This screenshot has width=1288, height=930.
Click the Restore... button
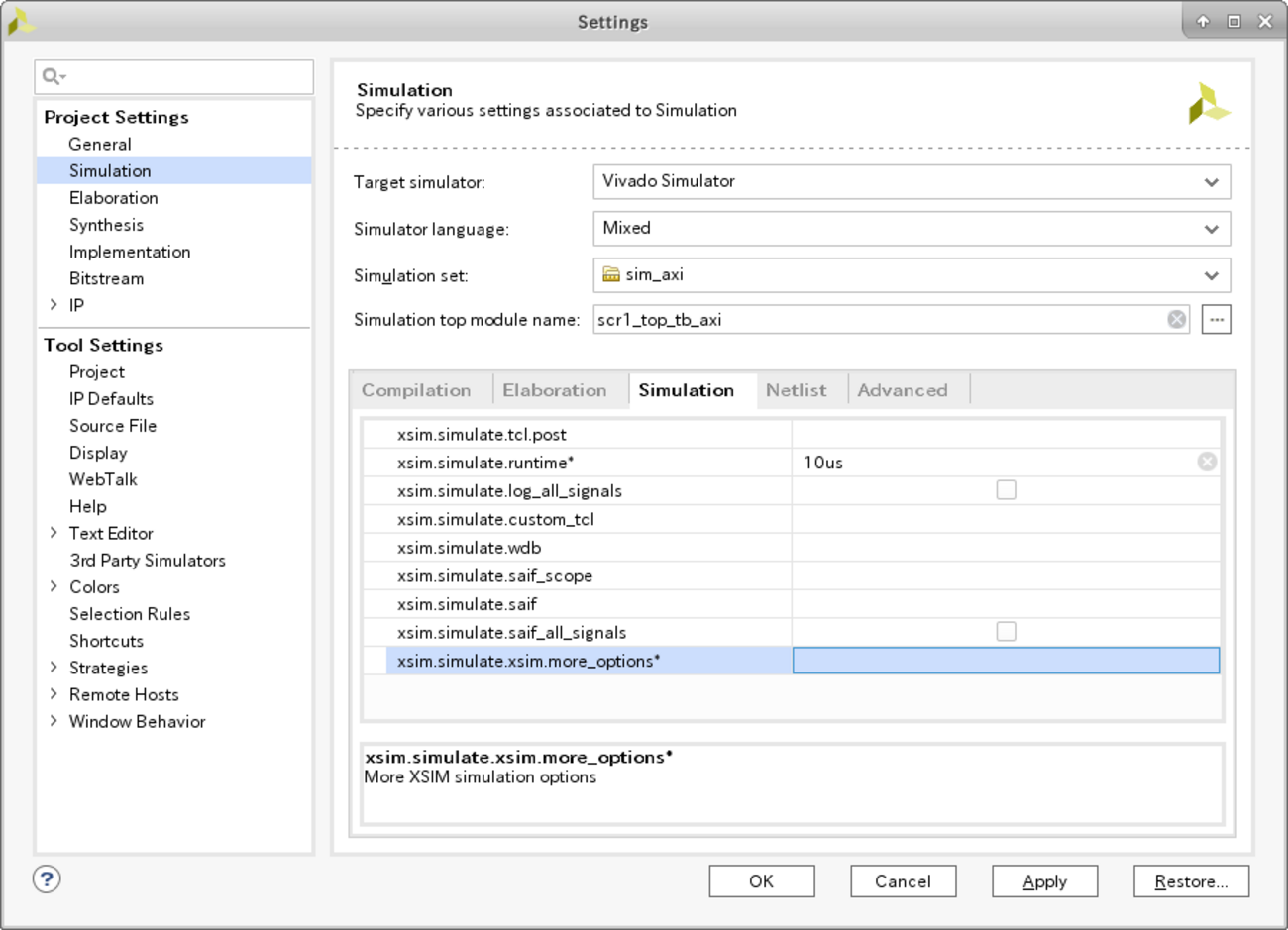point(1191,881)
